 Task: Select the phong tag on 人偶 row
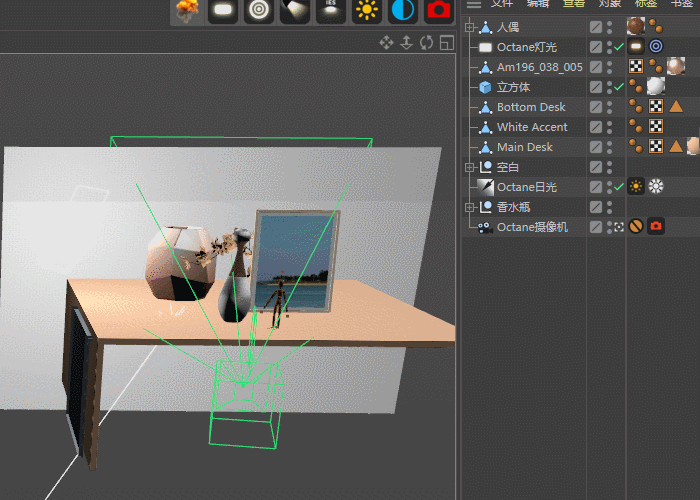pos(656,26)
